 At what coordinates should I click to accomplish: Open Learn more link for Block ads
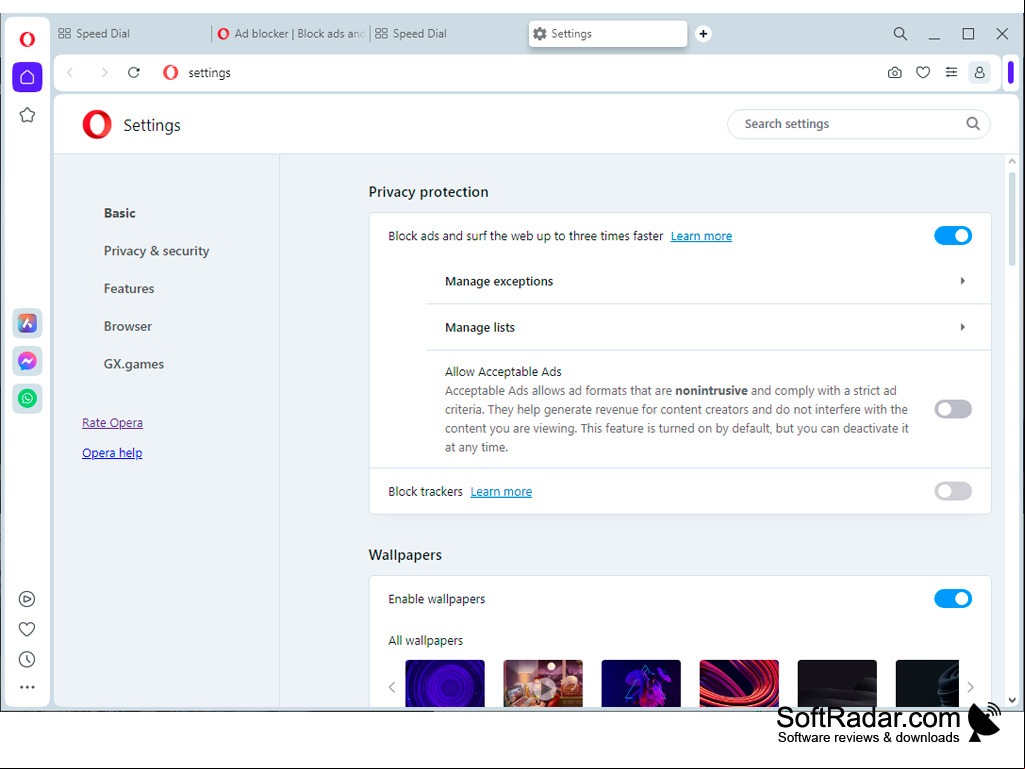click(x=701, y=236)
